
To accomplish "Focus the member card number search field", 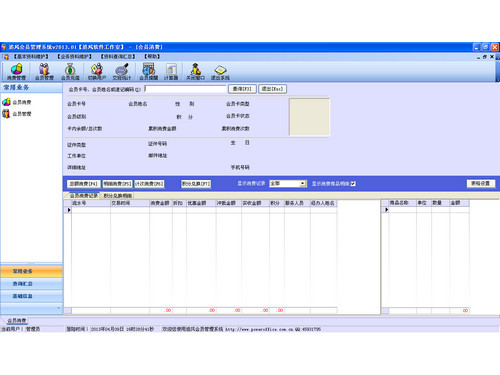I will pyautogui.click(x=185, y=89).
